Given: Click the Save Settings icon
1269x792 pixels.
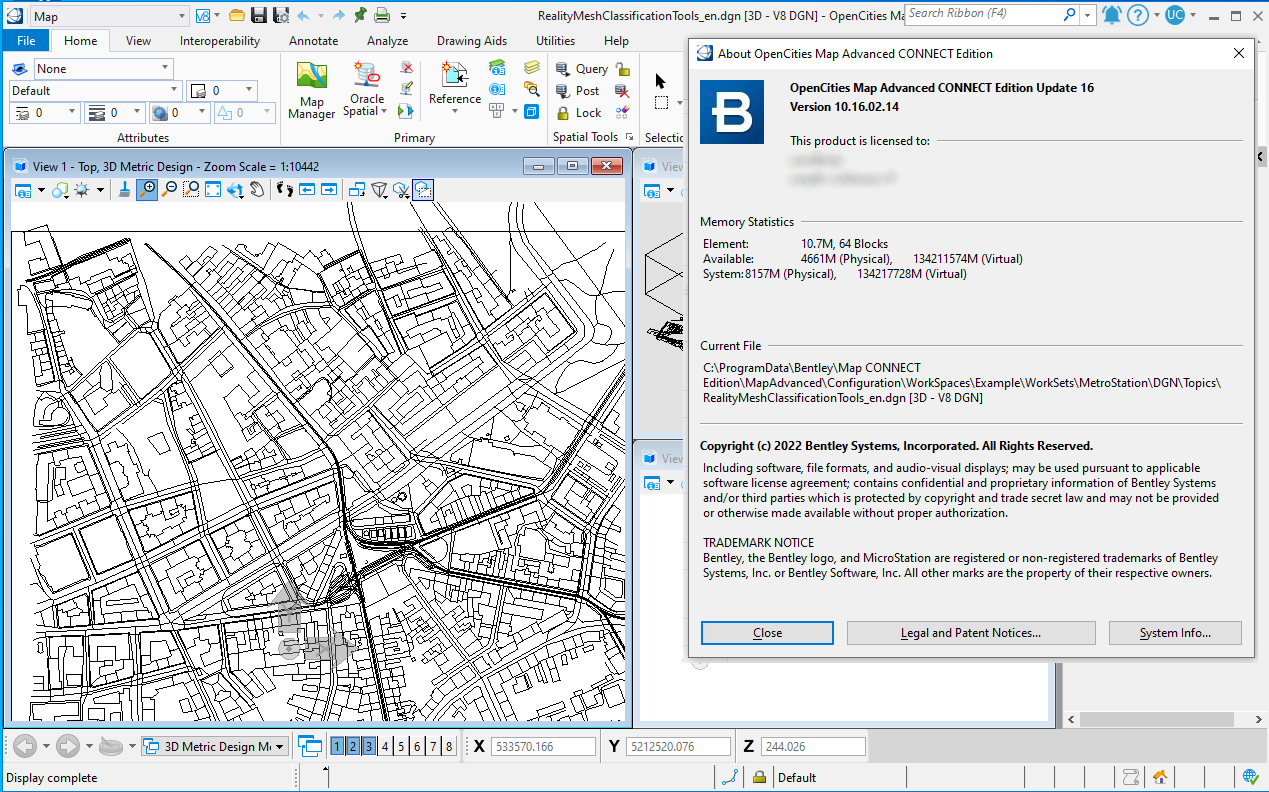Looking at the screenshot, I should point(282,15).
